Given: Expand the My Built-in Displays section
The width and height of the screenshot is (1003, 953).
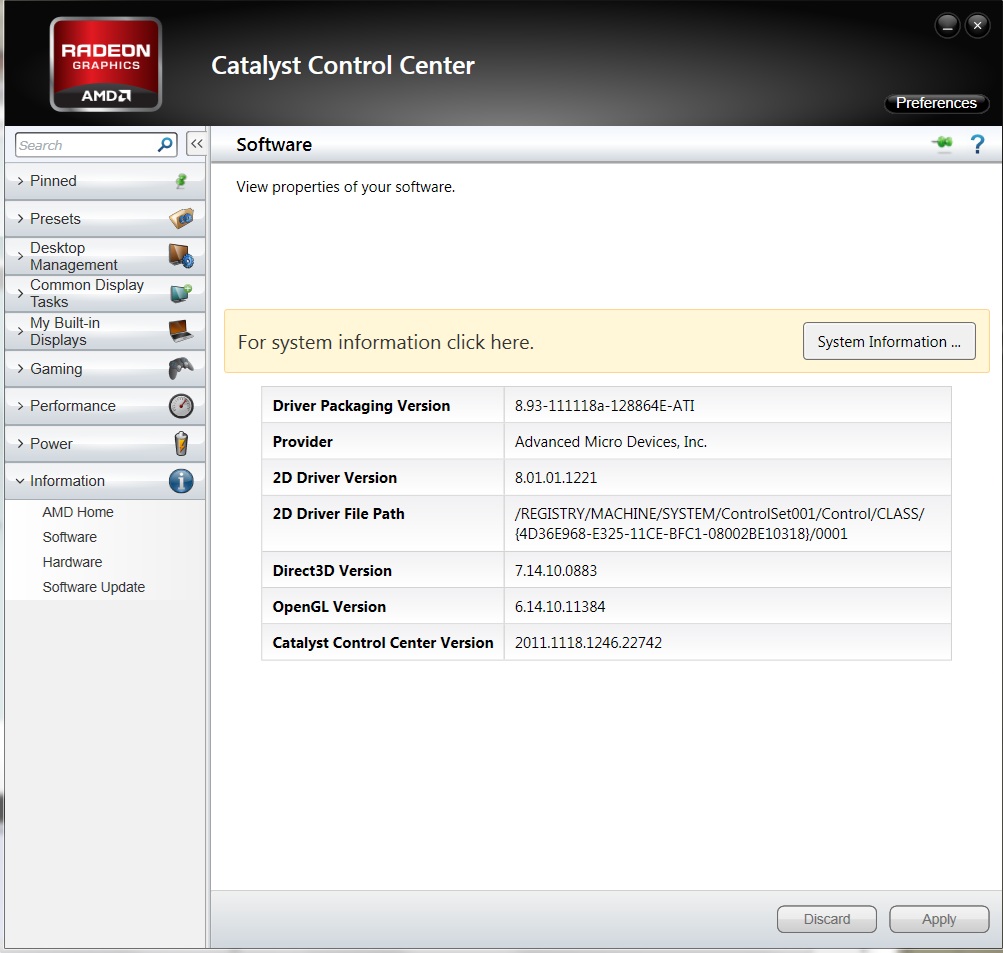Looking at the screenshot, I should pyautogui.click(x=105, y=331).
